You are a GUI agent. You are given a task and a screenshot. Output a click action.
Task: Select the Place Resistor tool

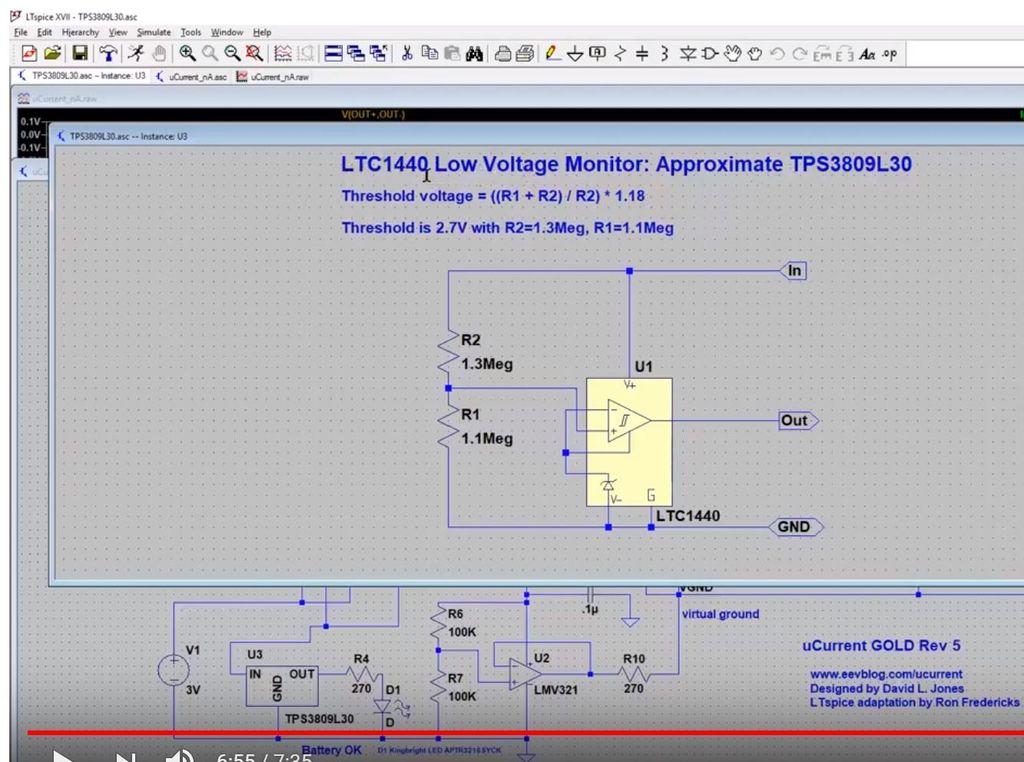[620, 54]
